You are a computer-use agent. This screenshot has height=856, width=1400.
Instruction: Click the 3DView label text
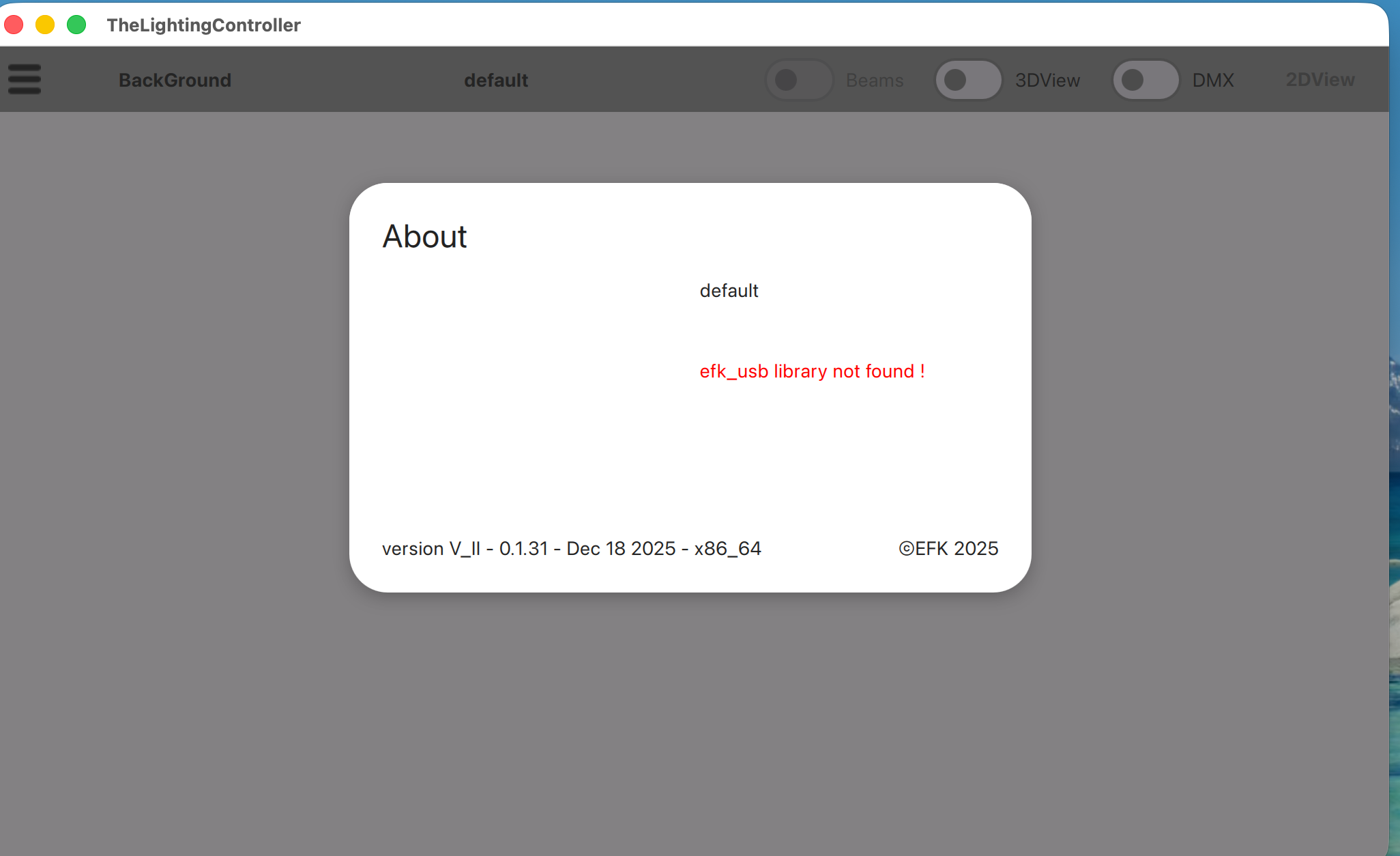click(x=1047, y=79)
